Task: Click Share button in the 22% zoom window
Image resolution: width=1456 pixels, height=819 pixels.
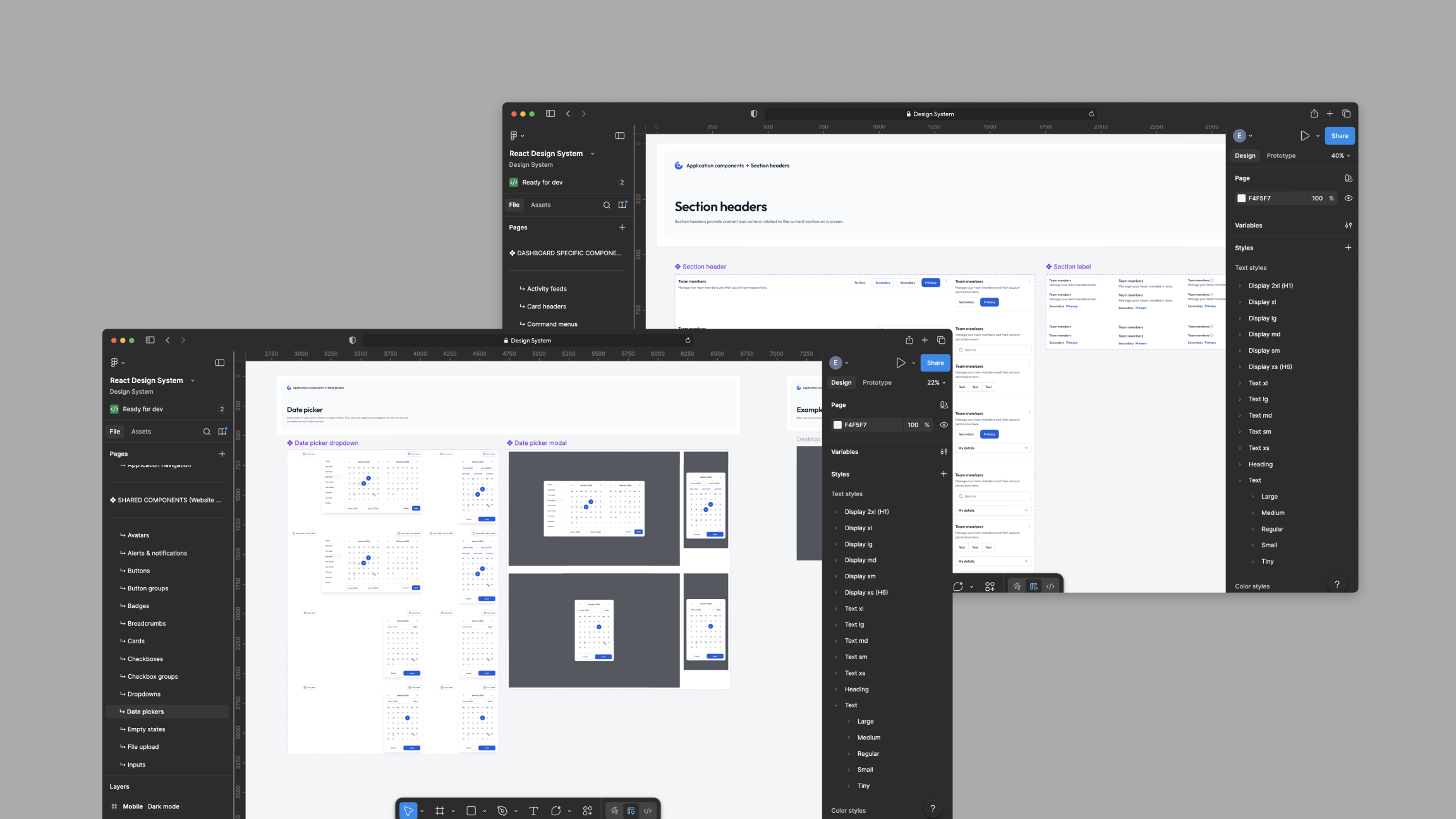Action: click(935, 363)
